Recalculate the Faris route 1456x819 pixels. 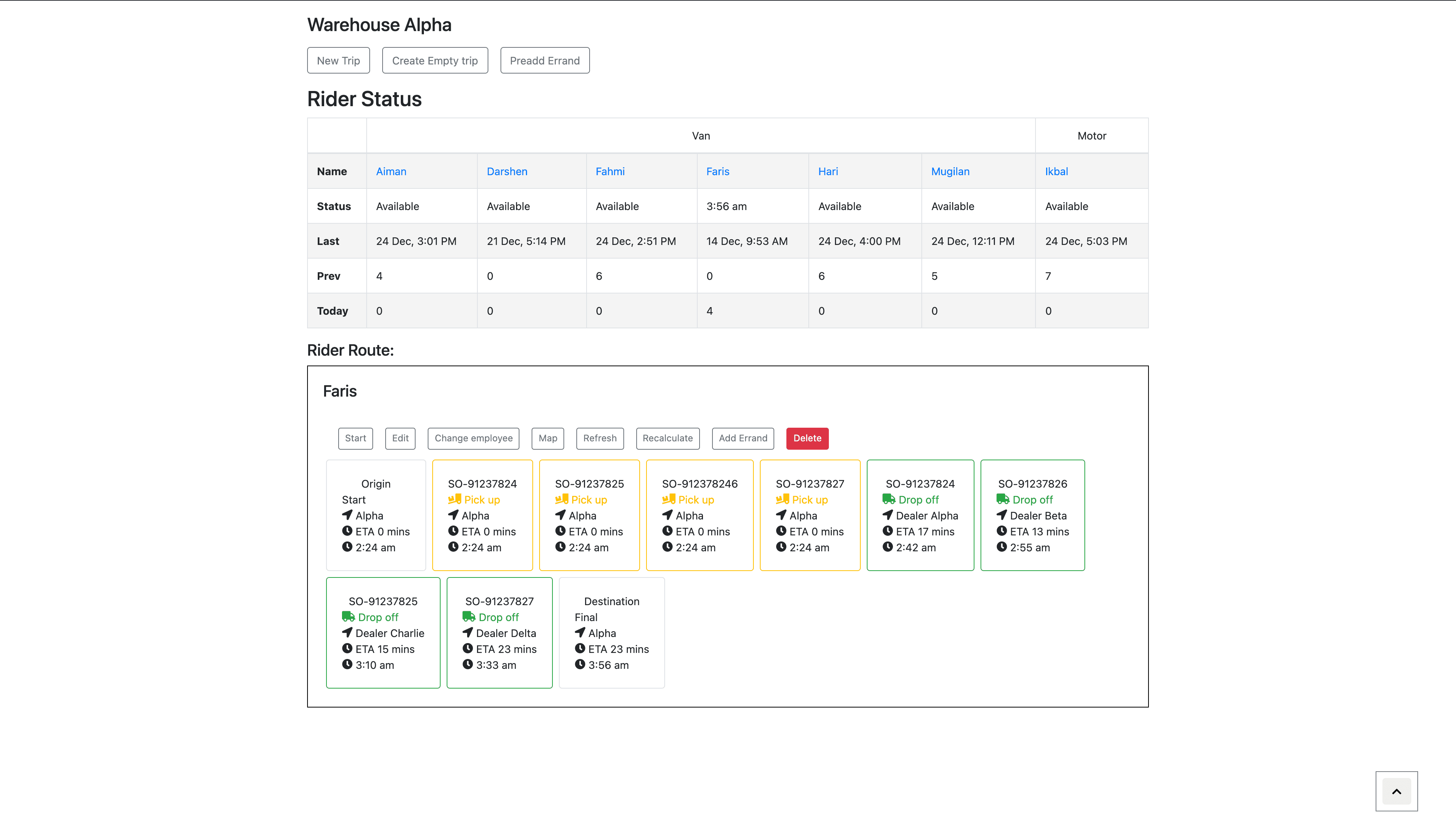667,438
